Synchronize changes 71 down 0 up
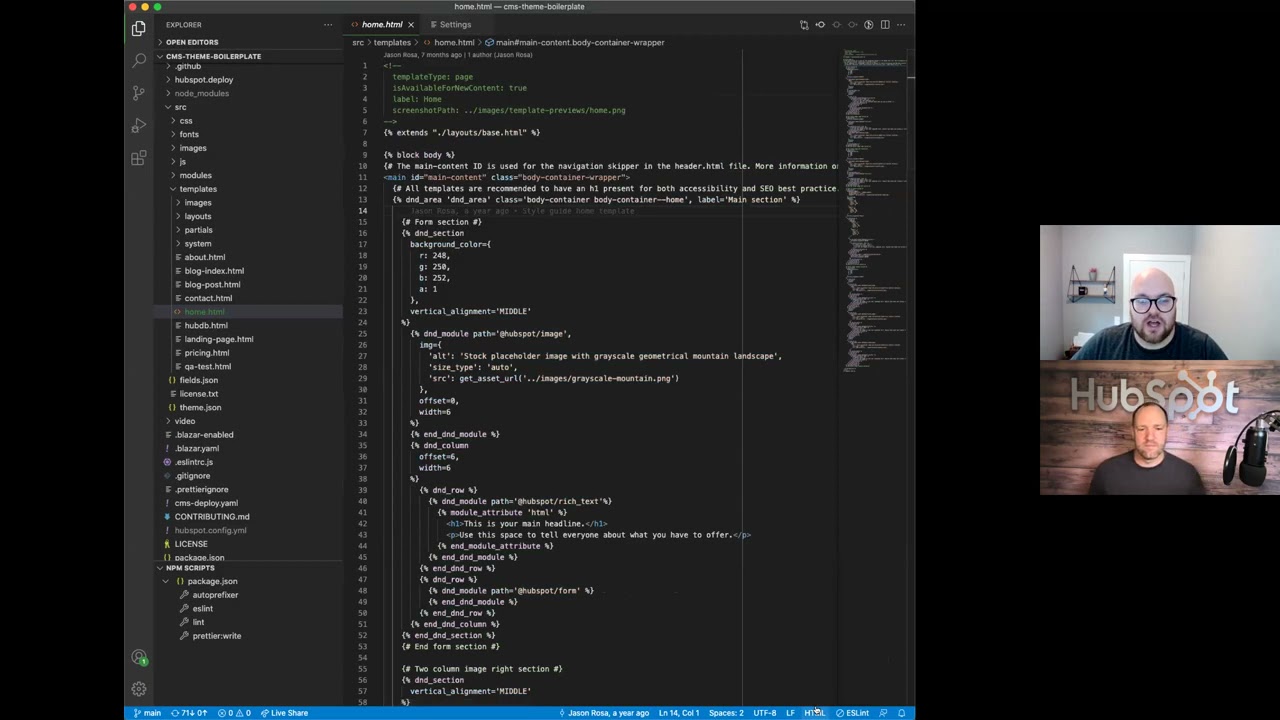Screen dimensions: 1280x720 click(x=189, y=713)
